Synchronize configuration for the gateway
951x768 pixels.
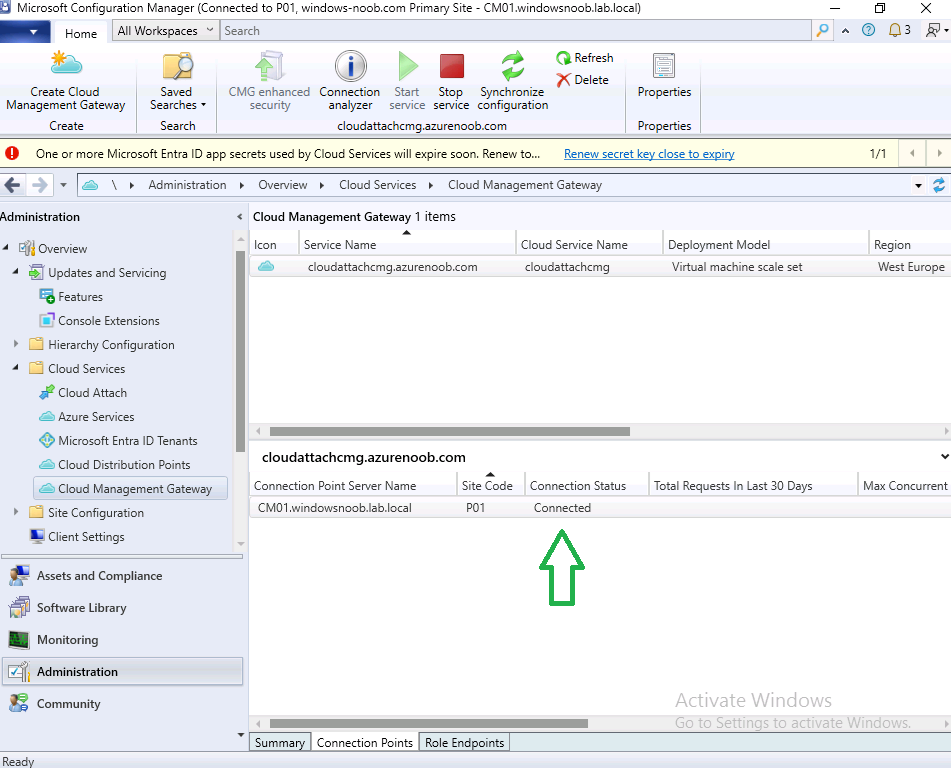pos(512,82)
